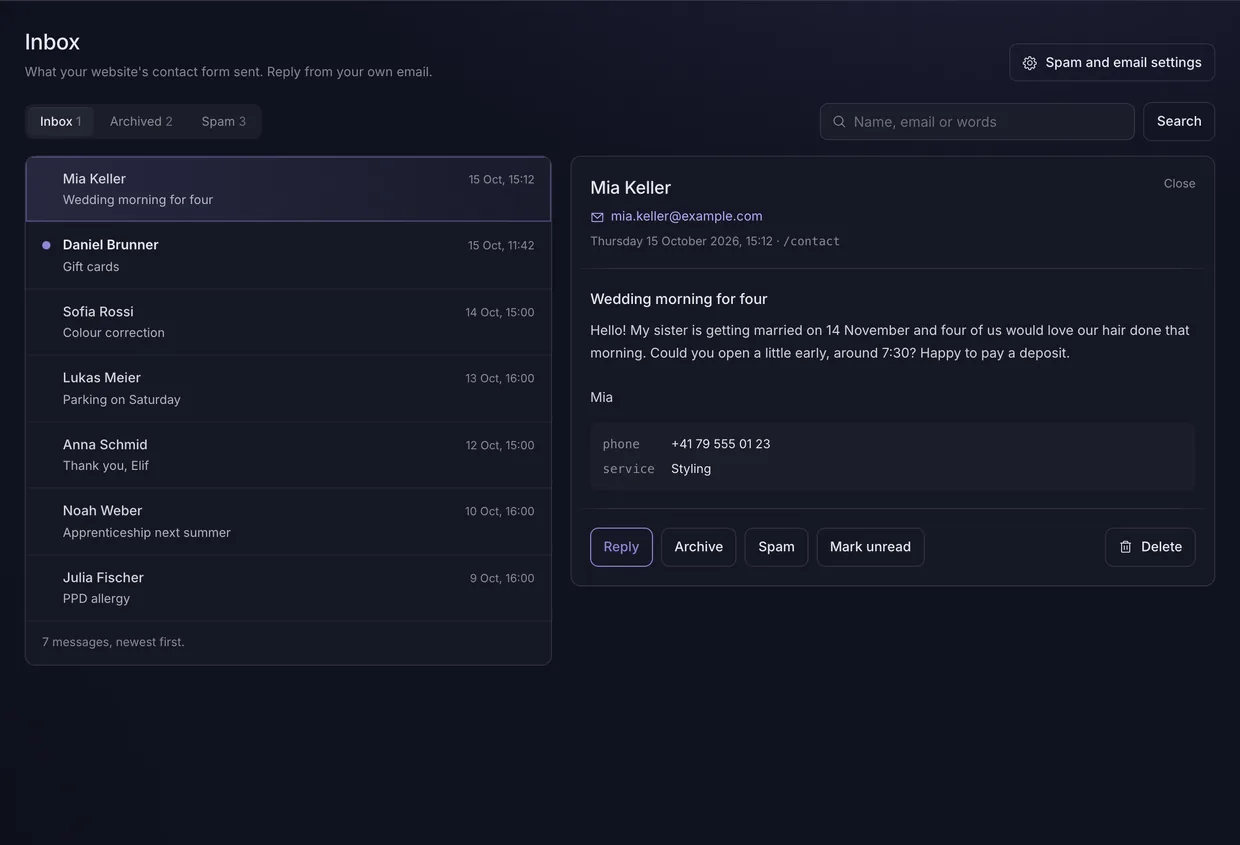
Task: Reply to Mia Keller's message
Action: 621,547
